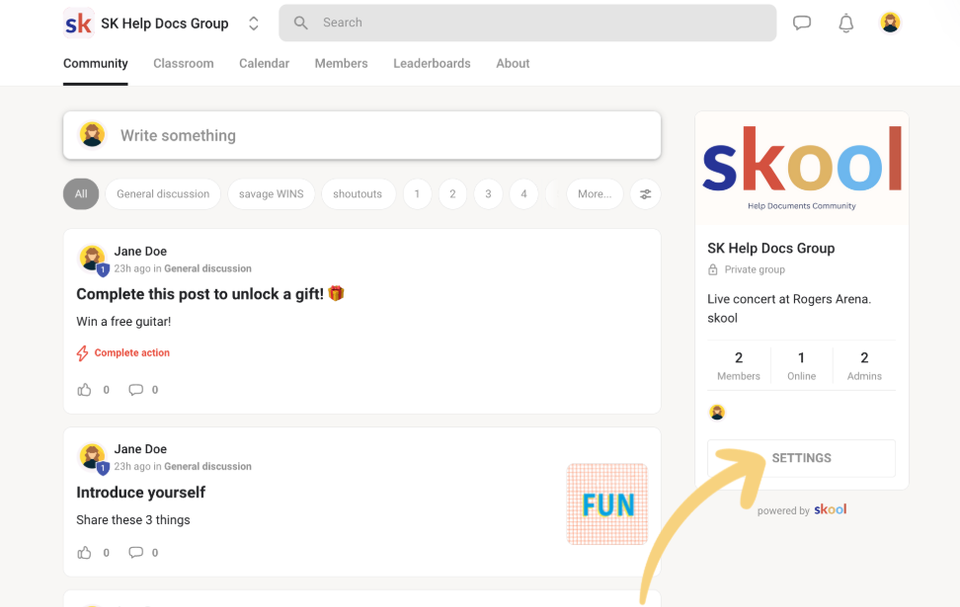Select the All category filter

click(x=81, y=194)
